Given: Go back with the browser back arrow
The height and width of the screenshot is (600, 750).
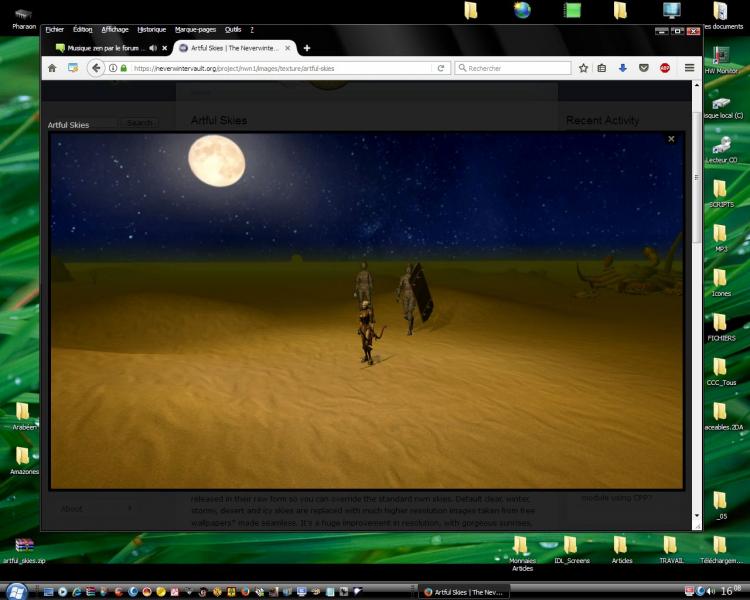Looking at the screenshot, I should (x=96, y=68).
